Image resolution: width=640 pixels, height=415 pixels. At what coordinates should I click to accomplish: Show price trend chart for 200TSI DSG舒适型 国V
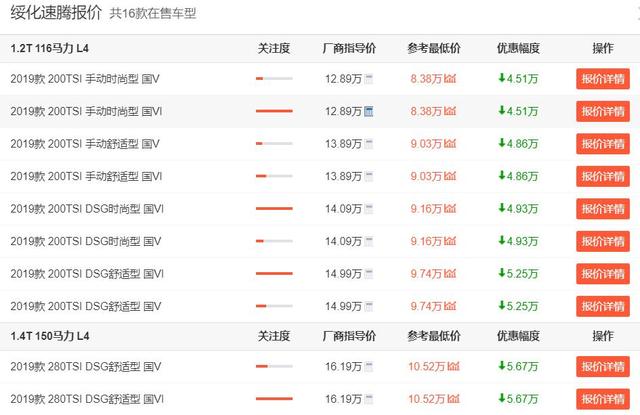[x=450, y=306]
